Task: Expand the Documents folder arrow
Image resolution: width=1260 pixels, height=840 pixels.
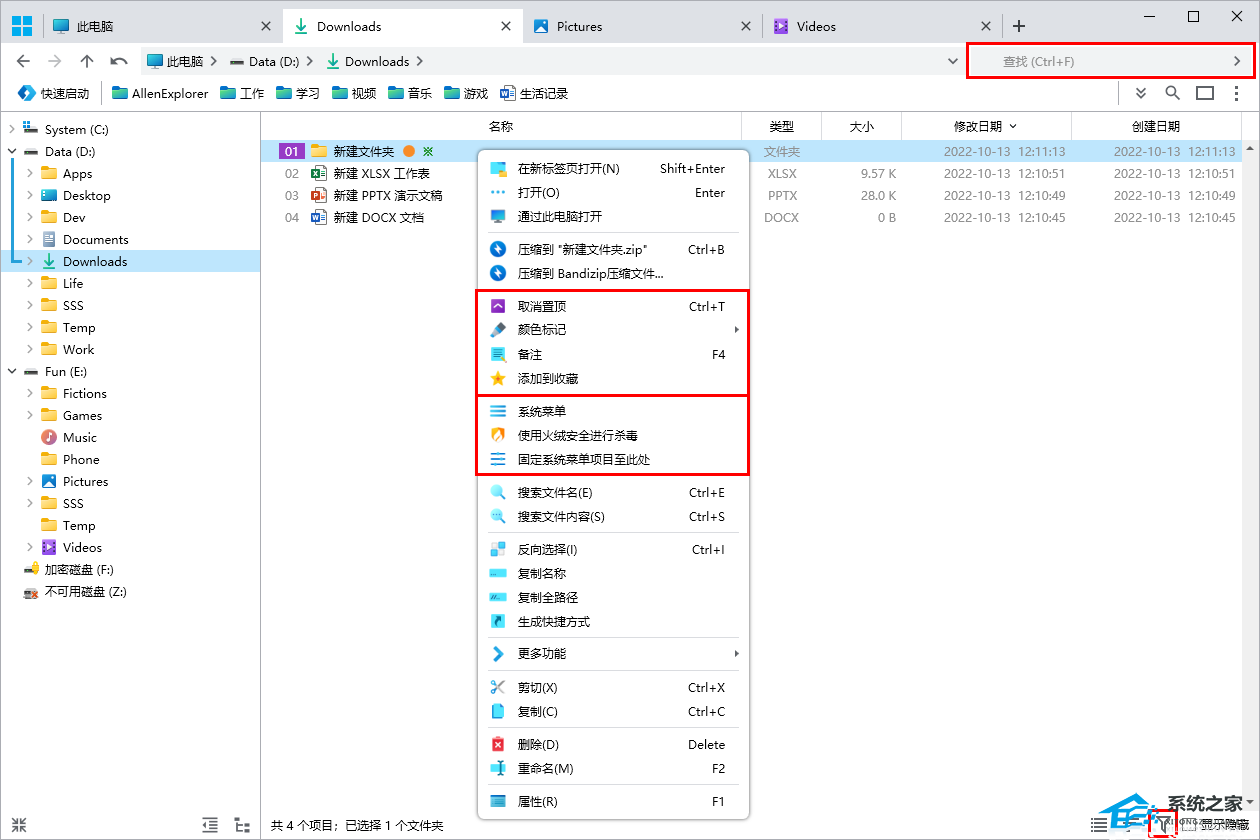Action: [x=30, y=239]
